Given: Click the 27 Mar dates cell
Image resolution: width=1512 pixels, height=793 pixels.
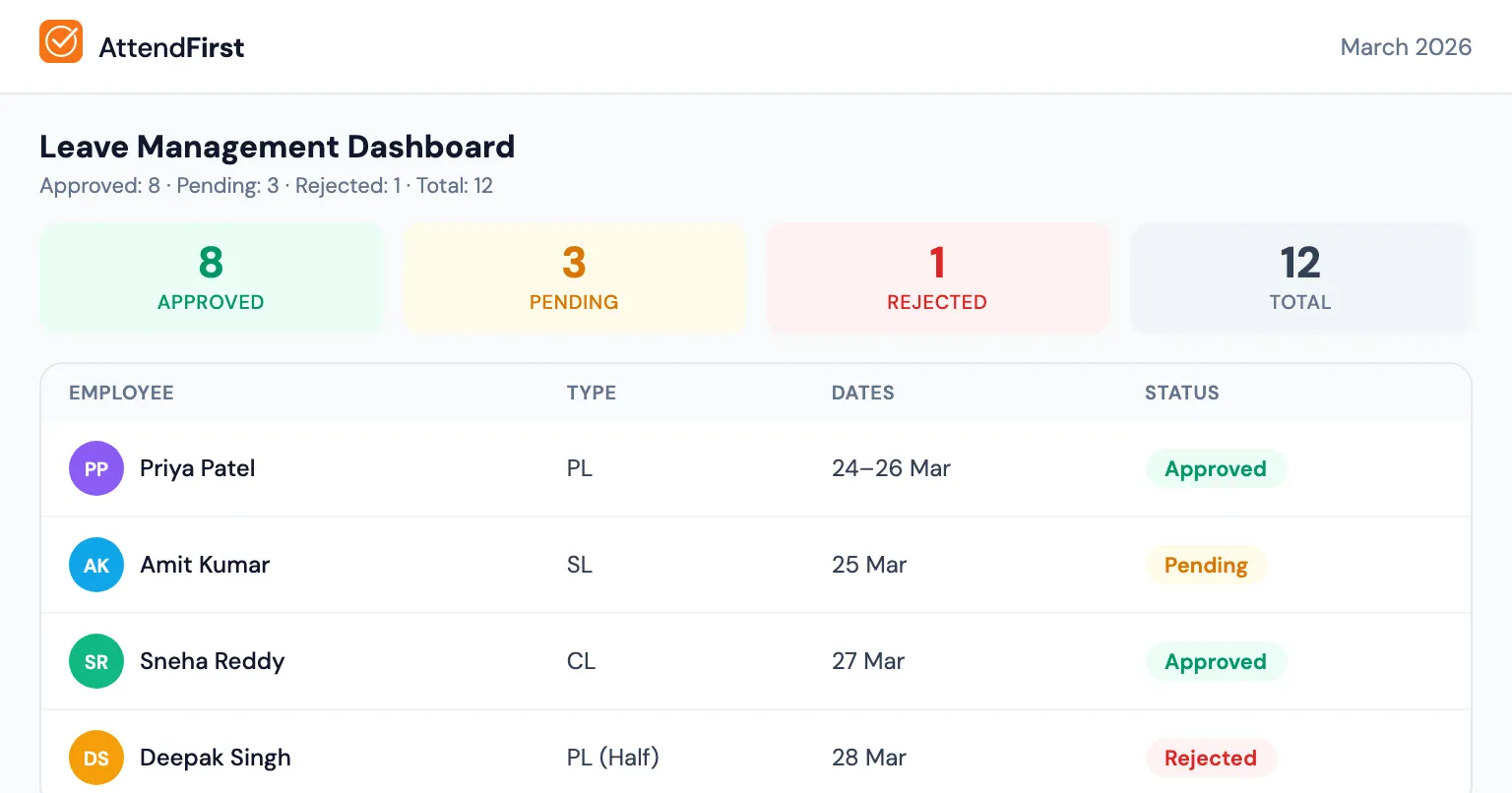Looking at the screenshot, I should pos(868,661).
